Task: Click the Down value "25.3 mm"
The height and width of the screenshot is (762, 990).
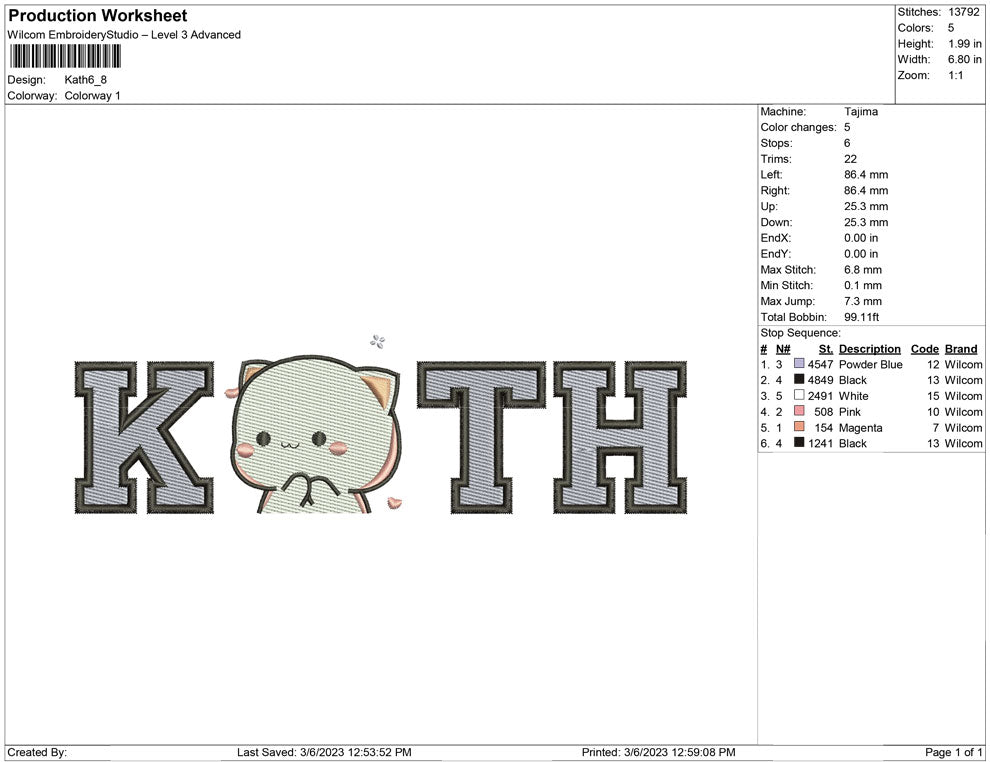Action: (866, 222)
